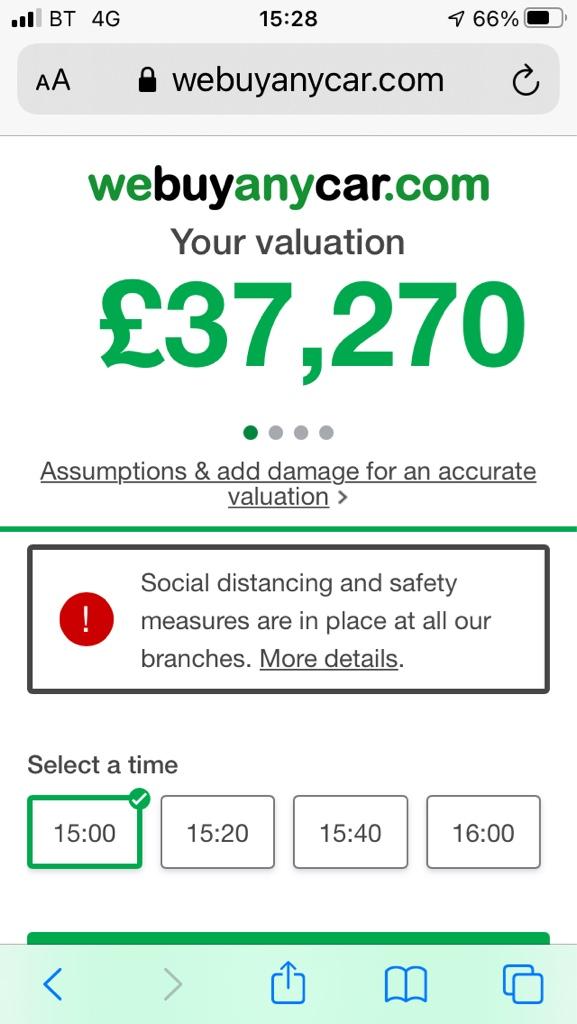Expand Assumptions & add damage chevron link
This screenshot has height=1024, width=577.
[288, 484]
